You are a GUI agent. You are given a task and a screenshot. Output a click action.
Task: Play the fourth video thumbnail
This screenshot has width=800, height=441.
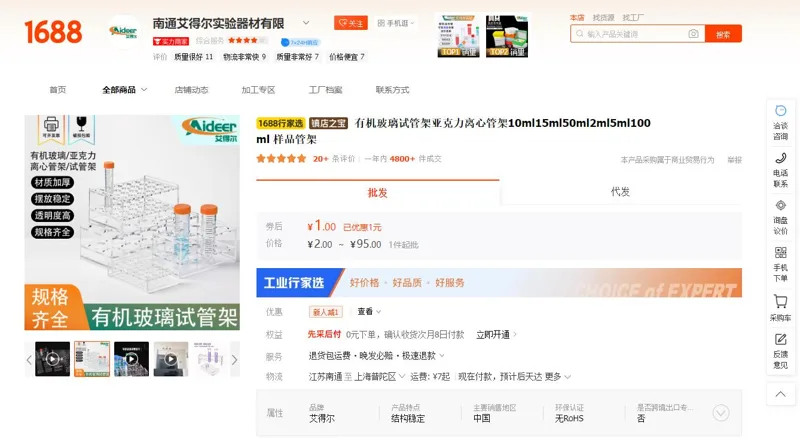(x=171, y=359)
